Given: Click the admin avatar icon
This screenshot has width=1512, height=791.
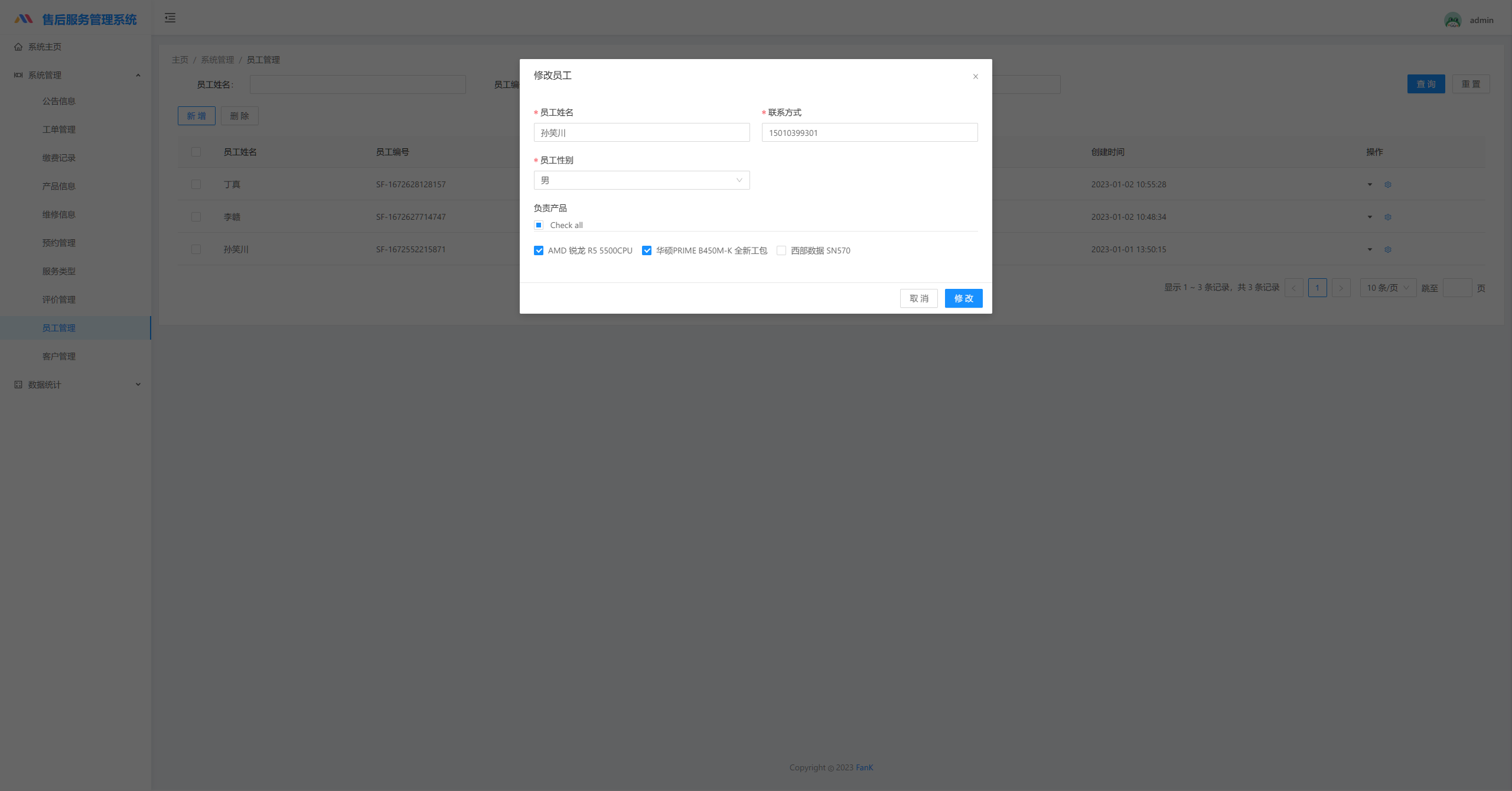Looking at the screenshot, I should click(1452, 20).
